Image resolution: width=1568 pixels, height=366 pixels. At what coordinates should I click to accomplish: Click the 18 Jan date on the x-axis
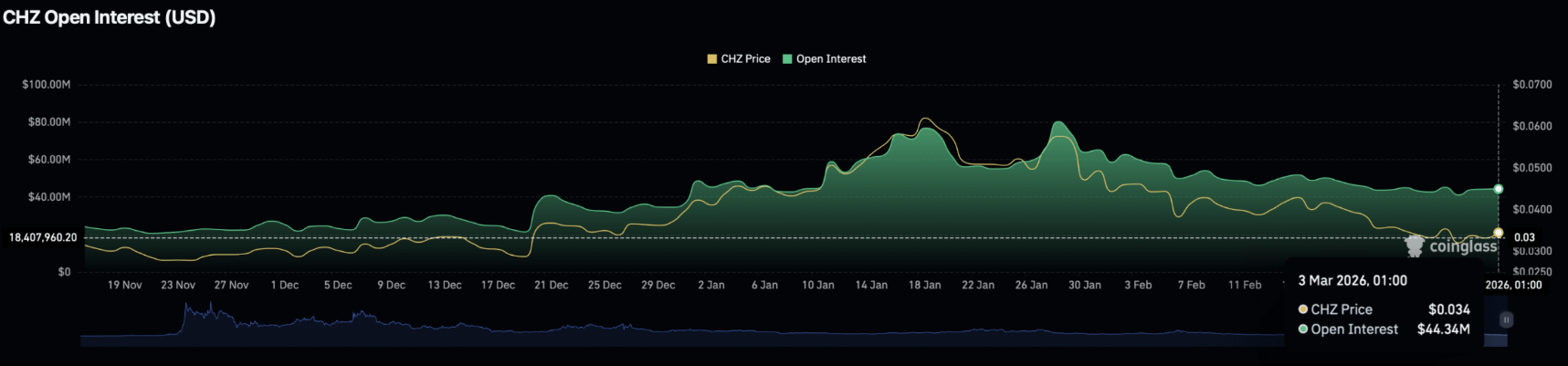coord(924,285)
